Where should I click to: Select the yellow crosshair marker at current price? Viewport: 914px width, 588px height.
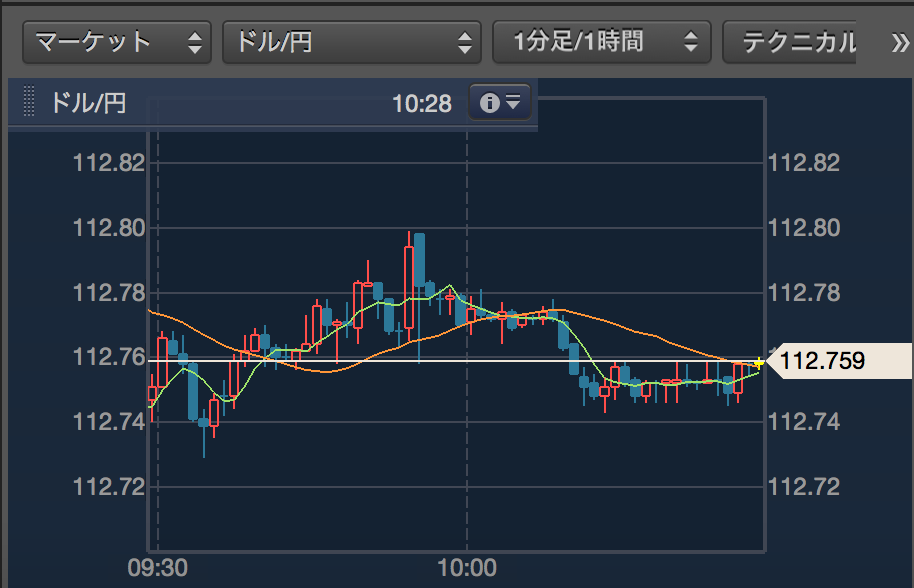(x=759, y=363)
